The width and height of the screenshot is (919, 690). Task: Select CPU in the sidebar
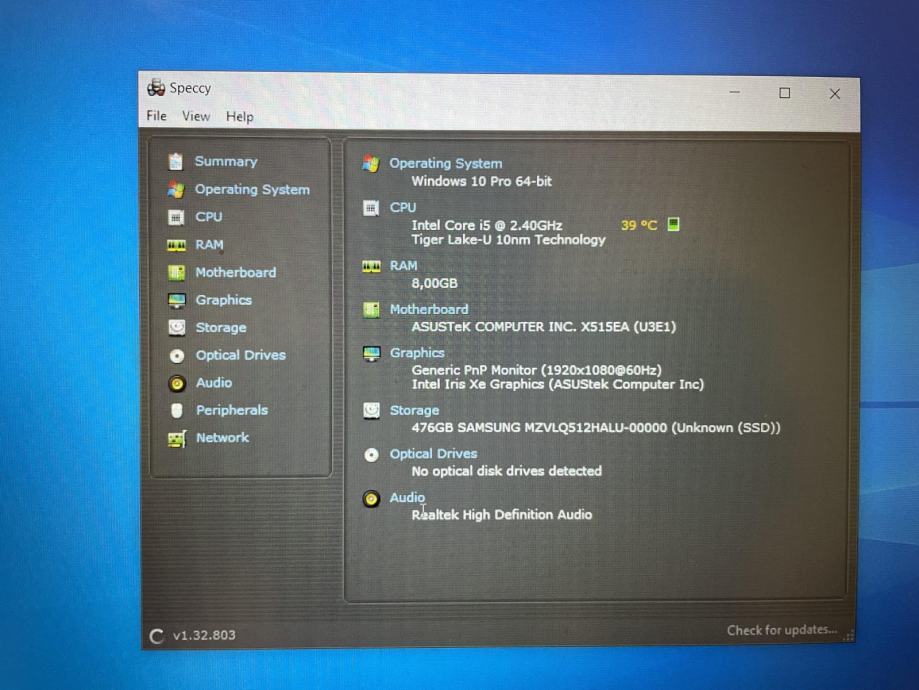point(209,217)
